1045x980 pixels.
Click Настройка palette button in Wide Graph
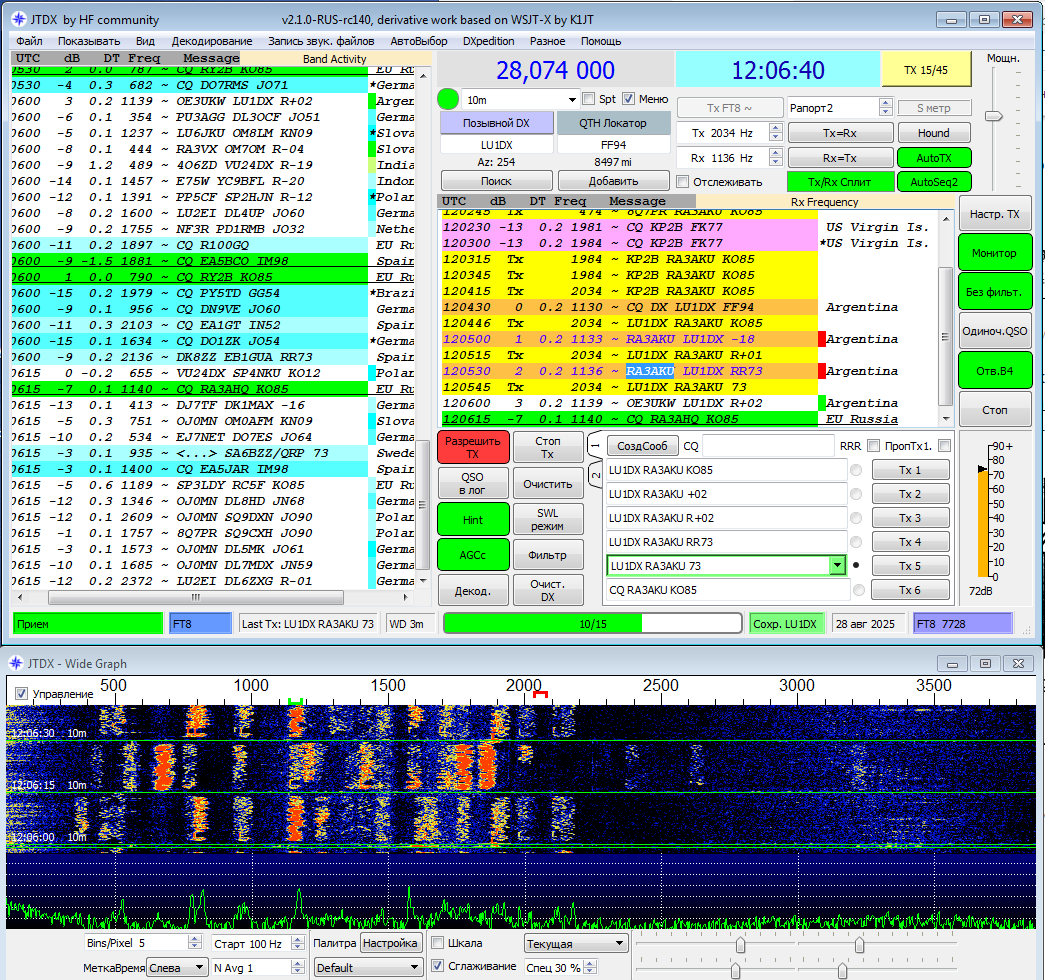click(x=391, y=943)
